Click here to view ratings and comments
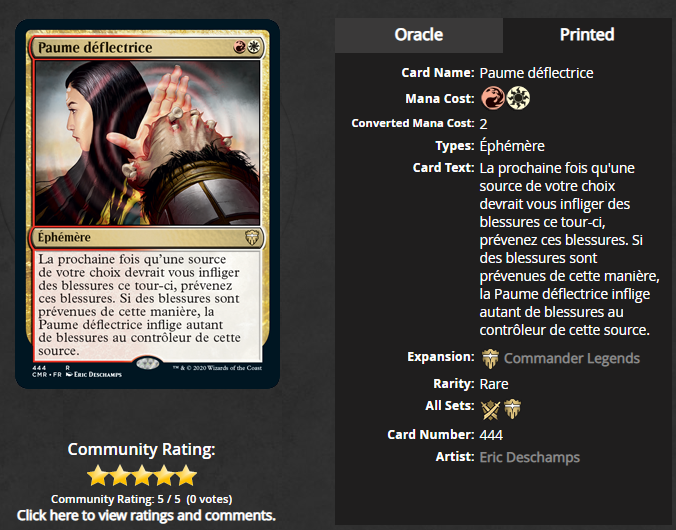The image size is (676, 530). (x=146, y=515)
